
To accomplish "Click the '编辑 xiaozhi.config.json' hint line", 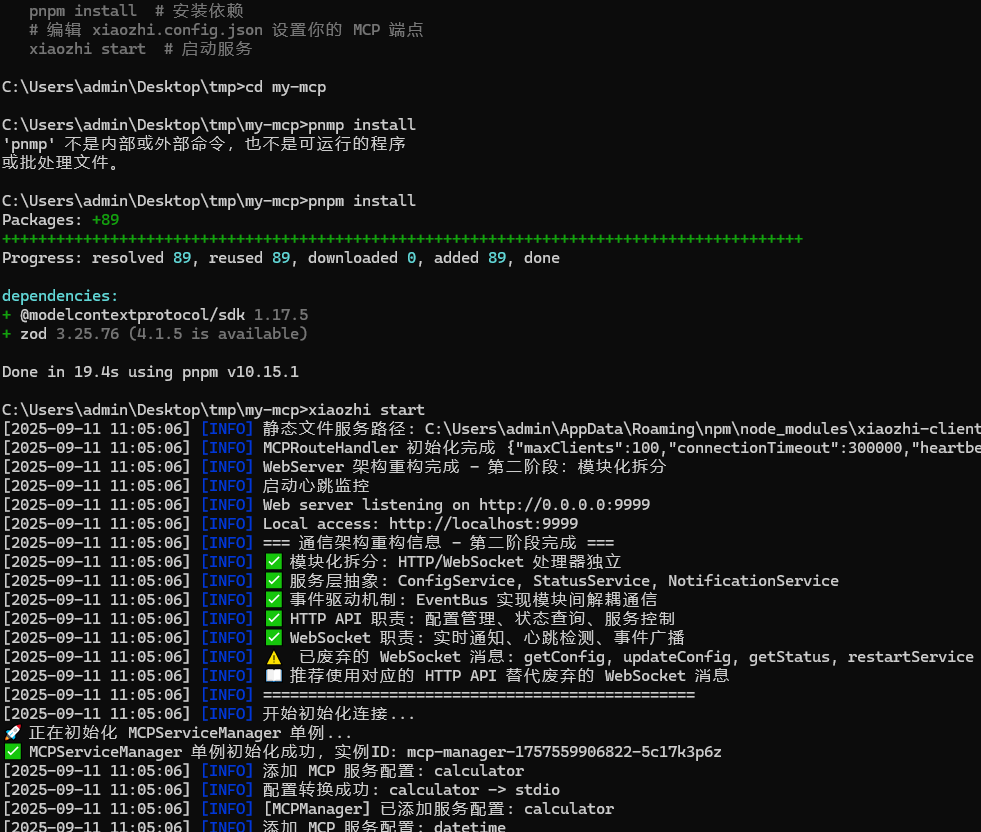I will point(226,30).
